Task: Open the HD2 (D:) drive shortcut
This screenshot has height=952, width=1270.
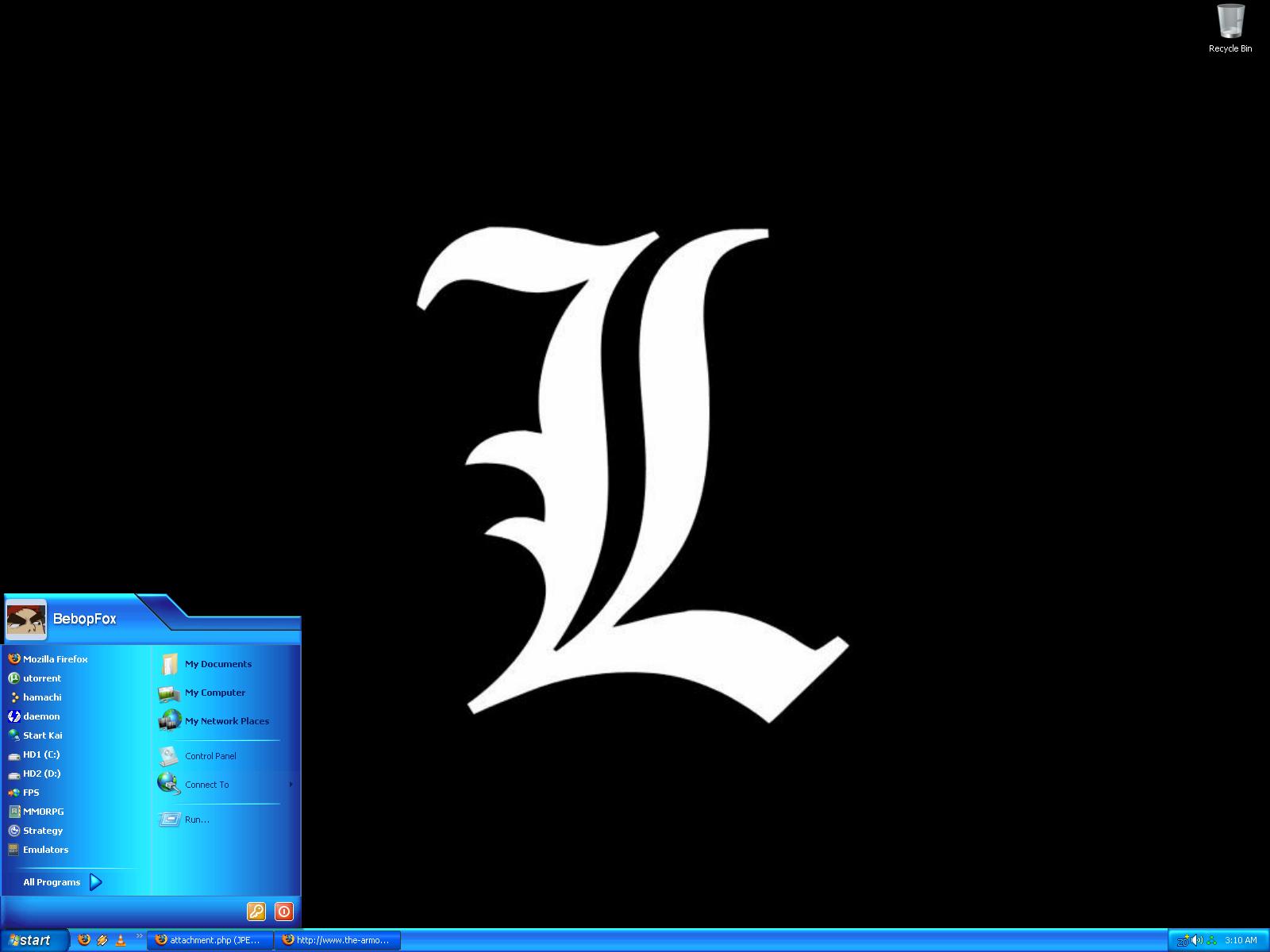Action: (x=41, y=773)
